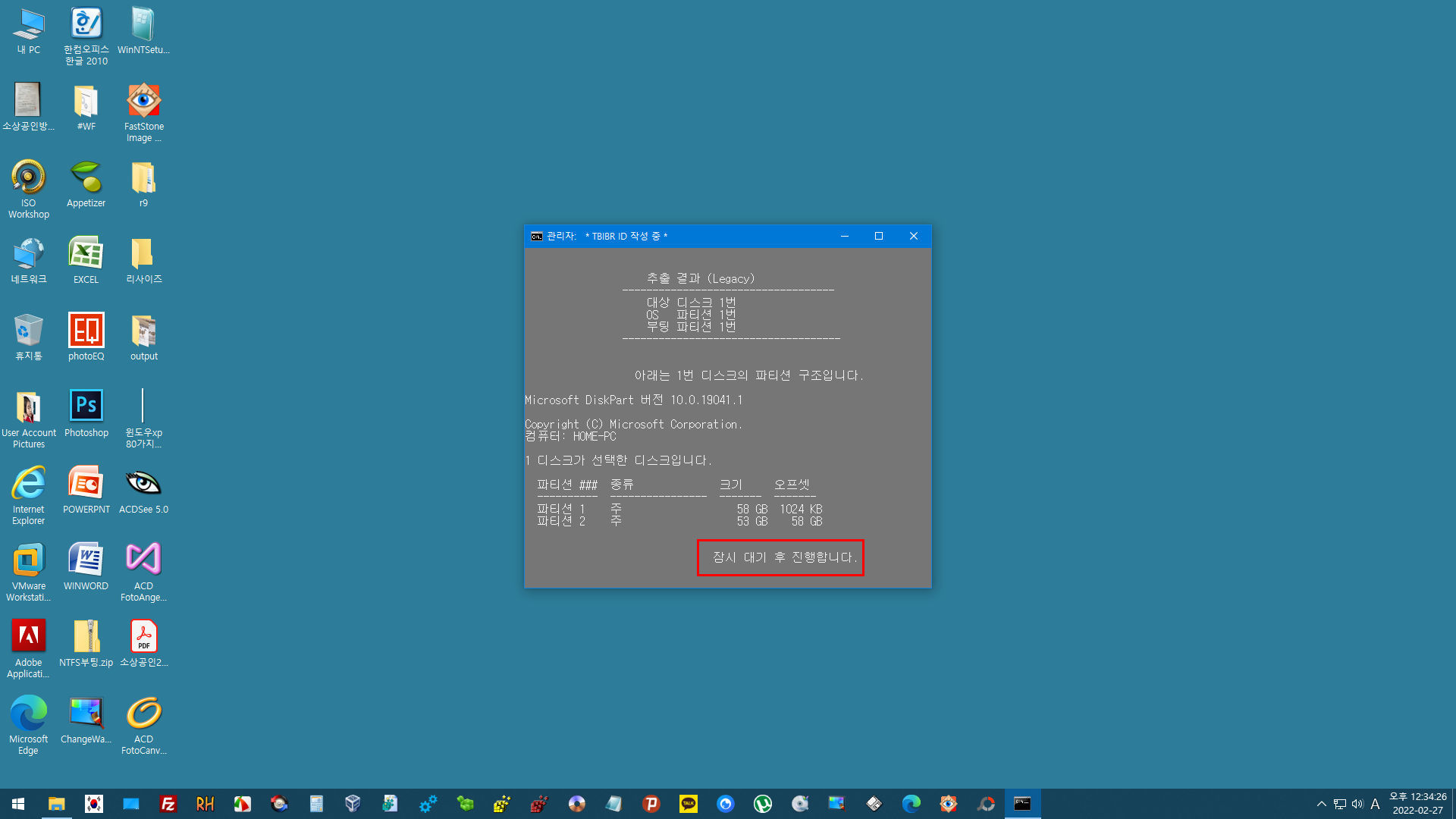The width and height of the screenshot is (1456, 819).
Task: Launch Microsoft Edge from the desktop
Action: (x=29, y=726)
